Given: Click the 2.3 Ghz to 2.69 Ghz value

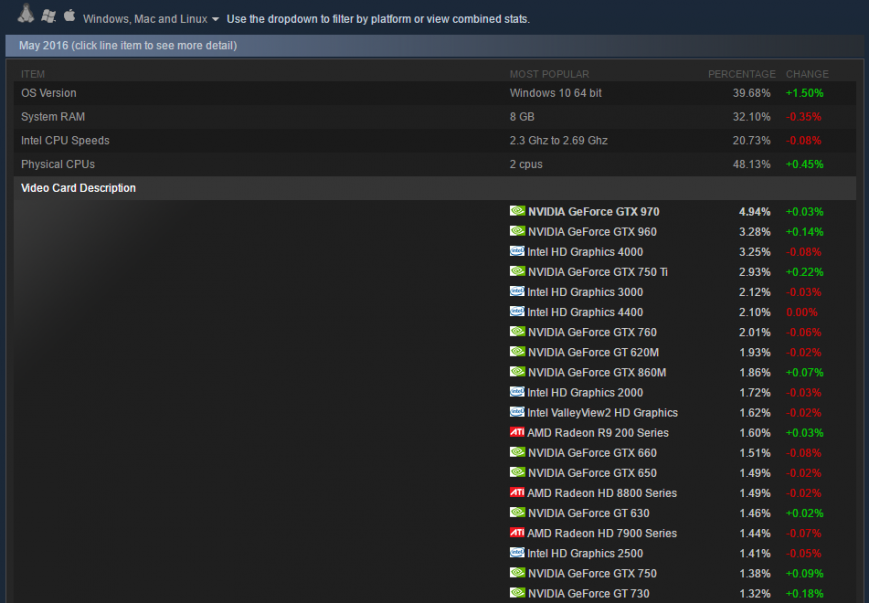Looking at the screenshot, I should (x=559, y=141).
